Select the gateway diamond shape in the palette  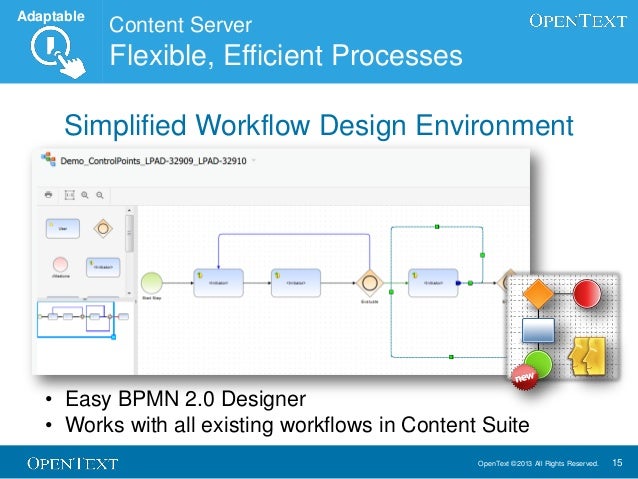click(103, 228)
